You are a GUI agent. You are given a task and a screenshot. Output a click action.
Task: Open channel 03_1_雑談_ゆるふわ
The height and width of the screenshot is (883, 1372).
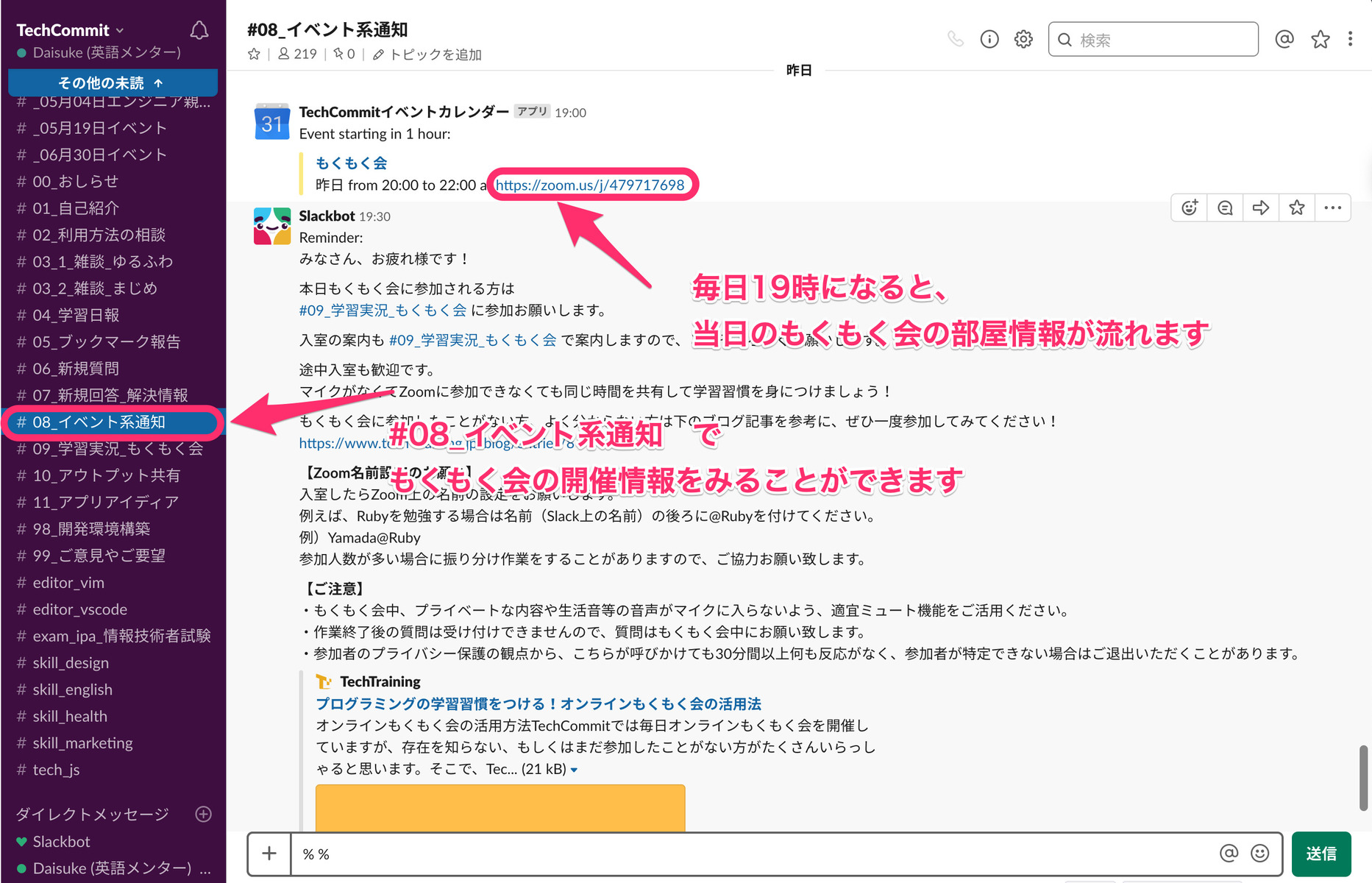[x=113, y=261]
